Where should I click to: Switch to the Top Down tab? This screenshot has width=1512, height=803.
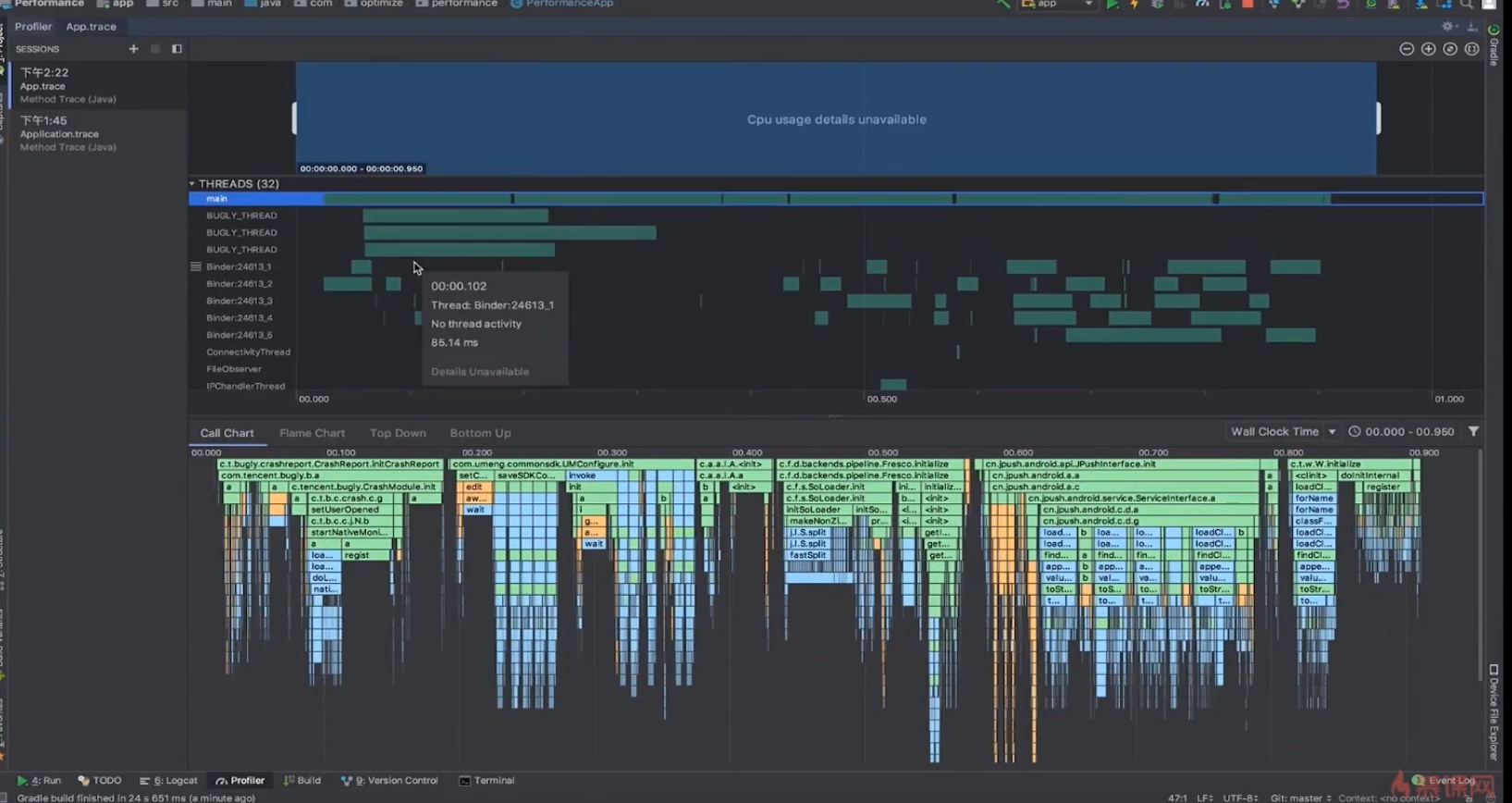(x=398, y=433)
